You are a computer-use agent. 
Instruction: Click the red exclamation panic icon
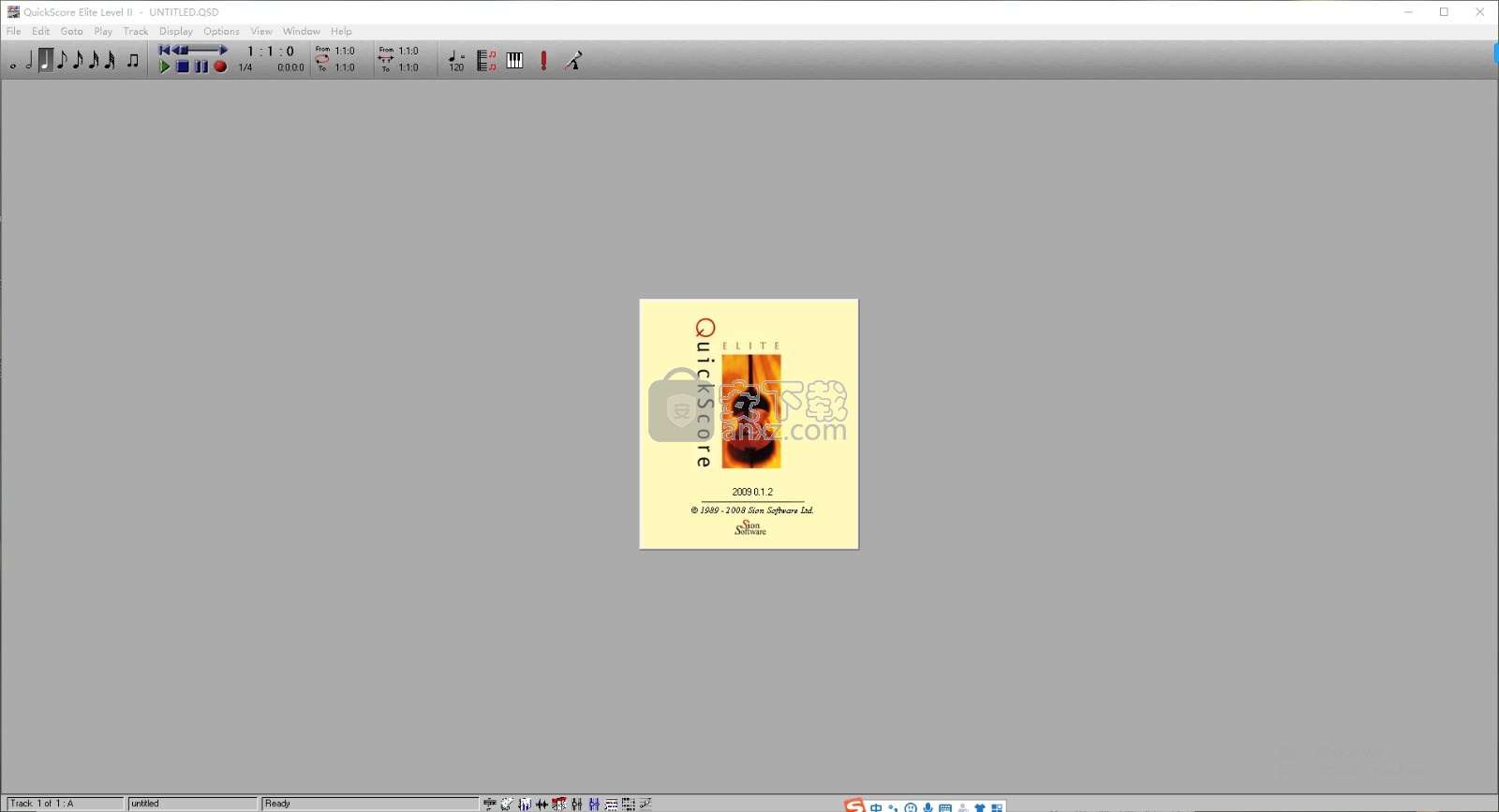coord(543,61)
